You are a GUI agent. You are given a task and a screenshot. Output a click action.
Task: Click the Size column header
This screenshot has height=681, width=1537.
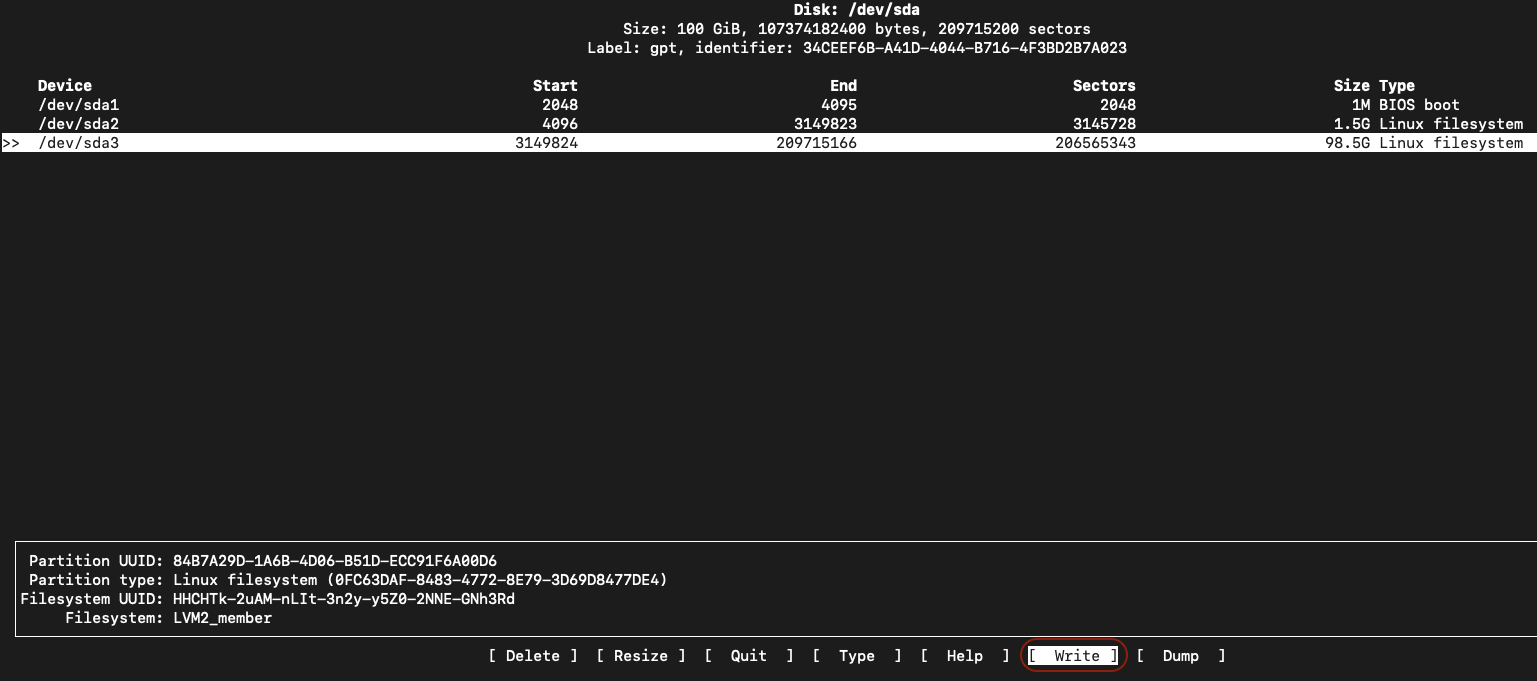(1351, 86)
